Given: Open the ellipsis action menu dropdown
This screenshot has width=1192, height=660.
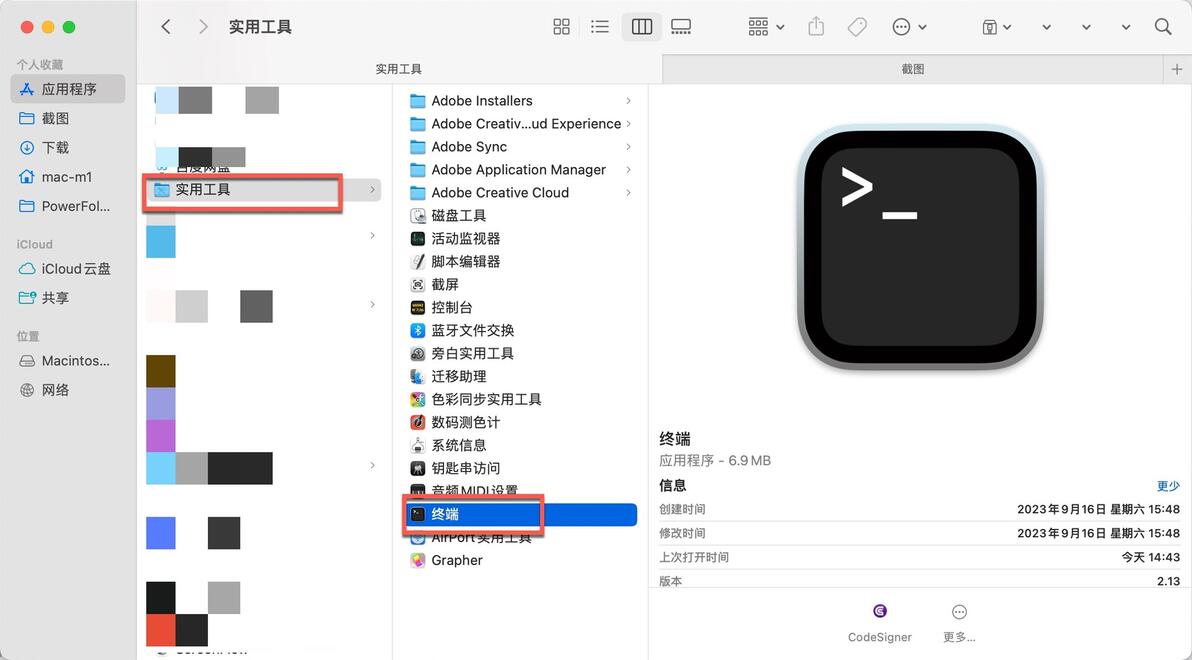Looking at the screenshot, I should point(909,27).
